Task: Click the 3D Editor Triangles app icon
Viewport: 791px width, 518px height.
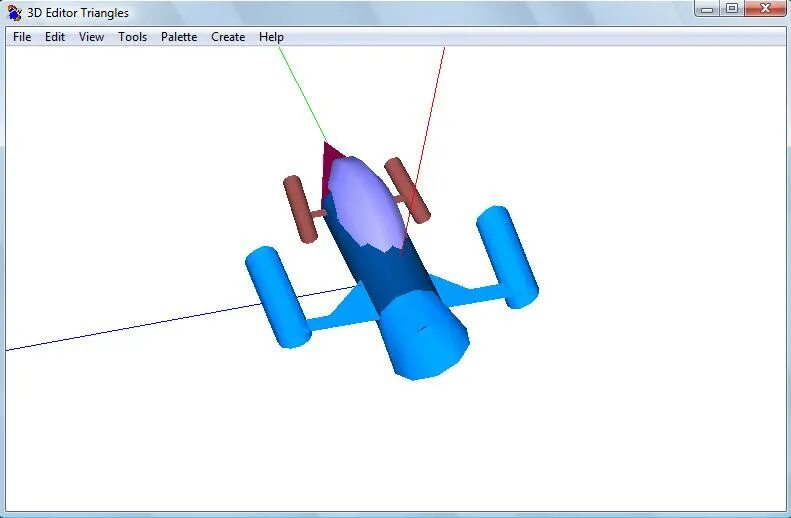Action: (15, 12)
